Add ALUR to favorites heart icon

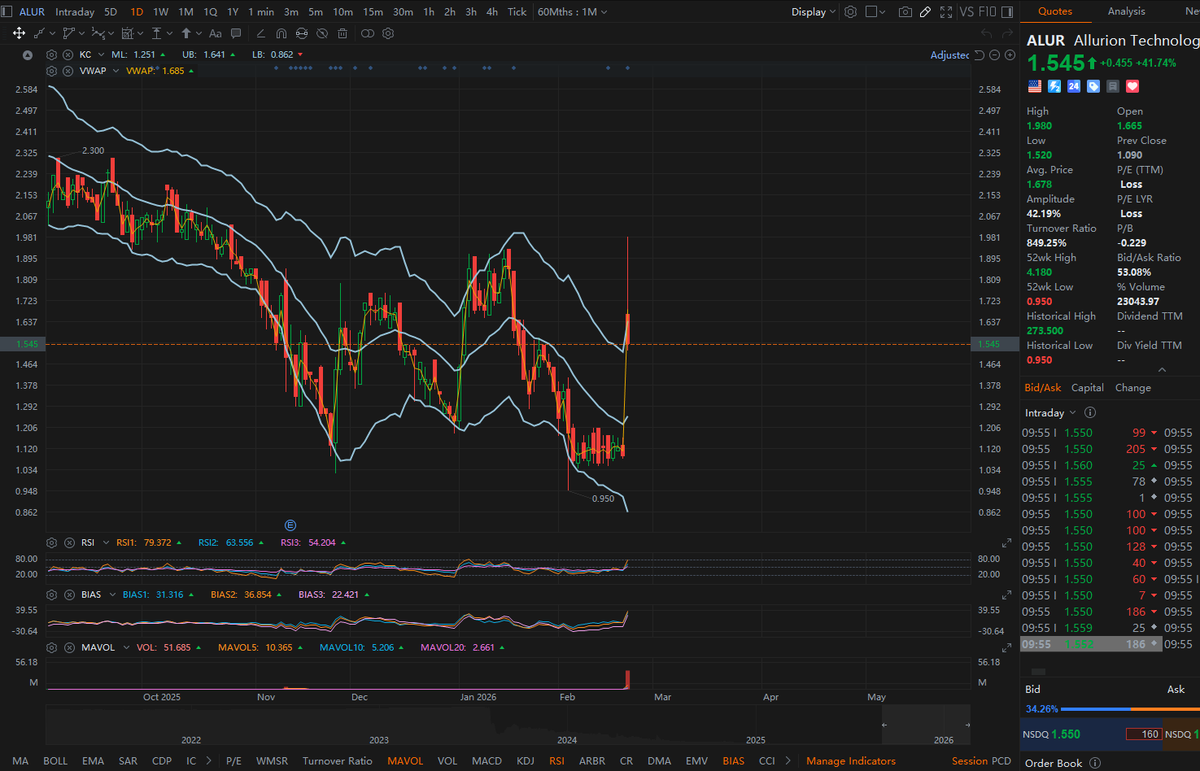(1132, 87)
